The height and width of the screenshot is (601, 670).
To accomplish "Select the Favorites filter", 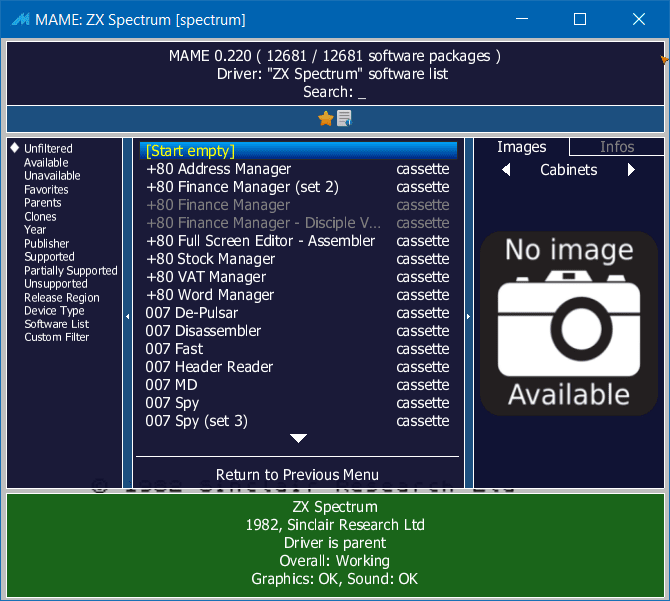I will 46,190.
